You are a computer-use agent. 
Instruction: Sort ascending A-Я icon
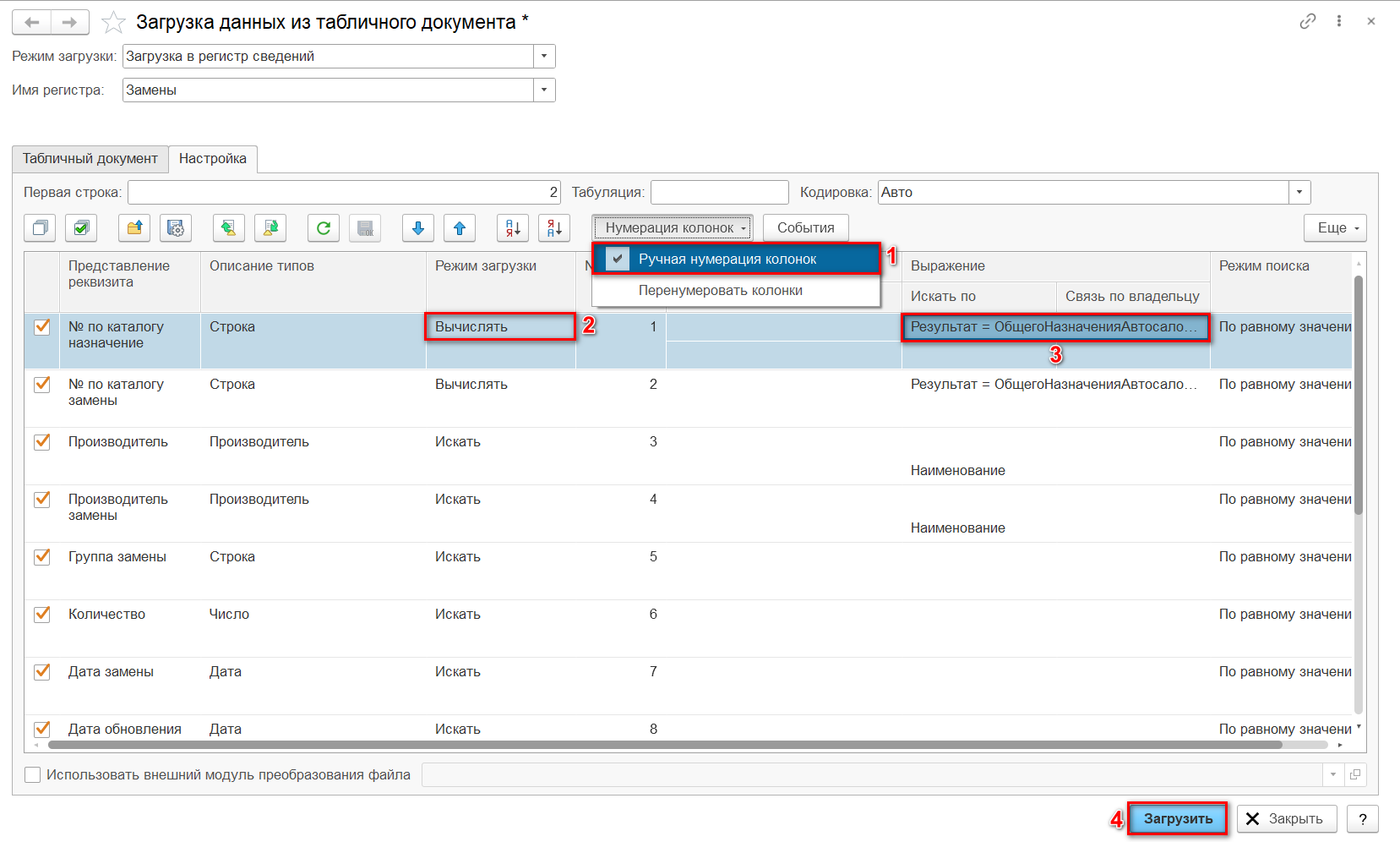click(513, 227)
